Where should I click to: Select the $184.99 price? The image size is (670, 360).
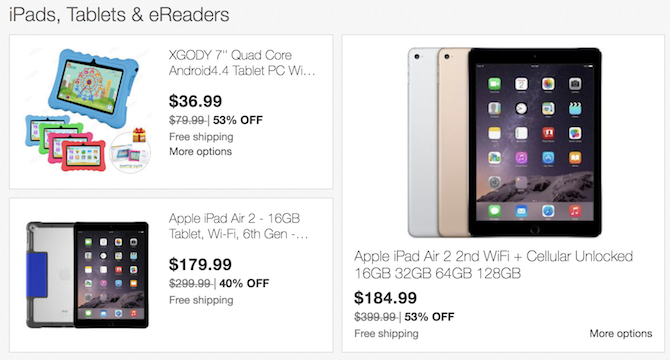pyautogui.click(x=385, y=298)
